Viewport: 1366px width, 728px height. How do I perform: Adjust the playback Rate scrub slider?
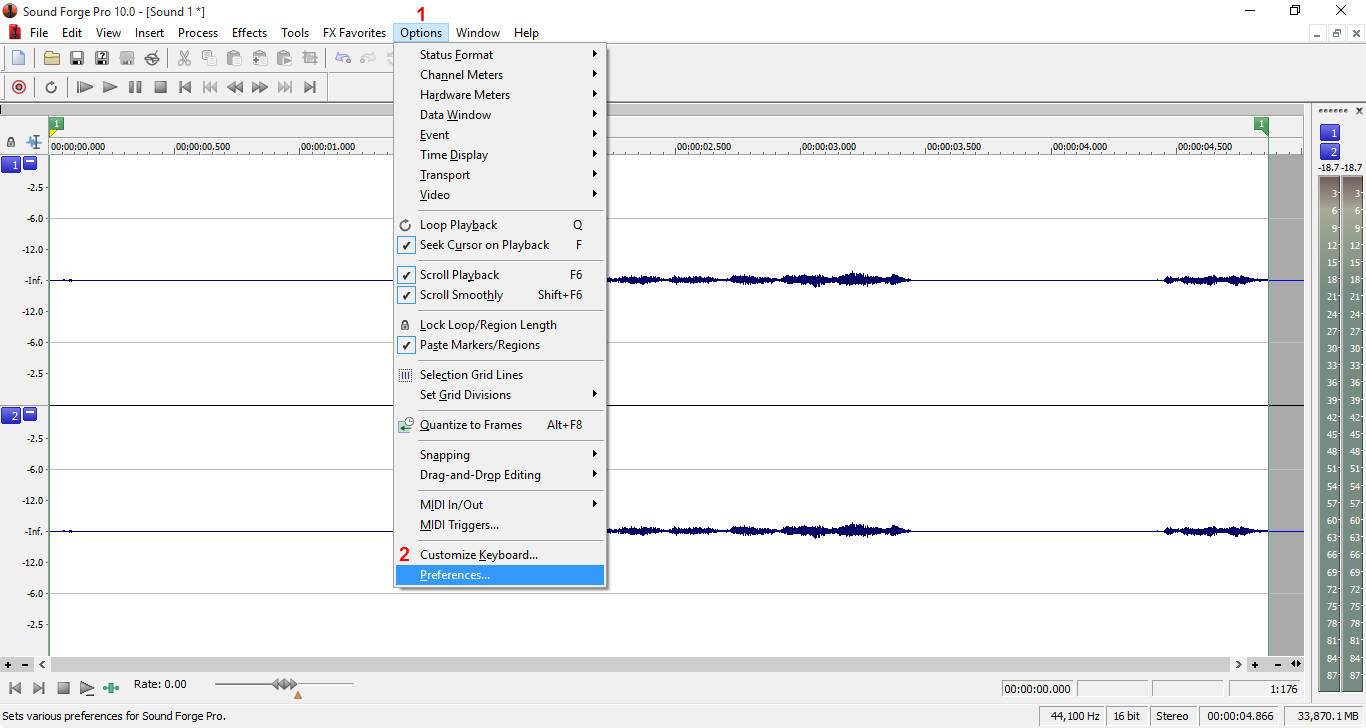point(285,684)
